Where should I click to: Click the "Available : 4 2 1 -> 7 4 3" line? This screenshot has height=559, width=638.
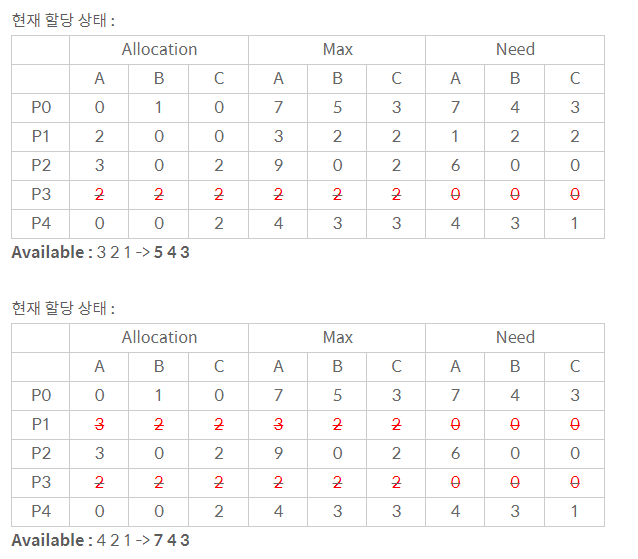point(100,540)
